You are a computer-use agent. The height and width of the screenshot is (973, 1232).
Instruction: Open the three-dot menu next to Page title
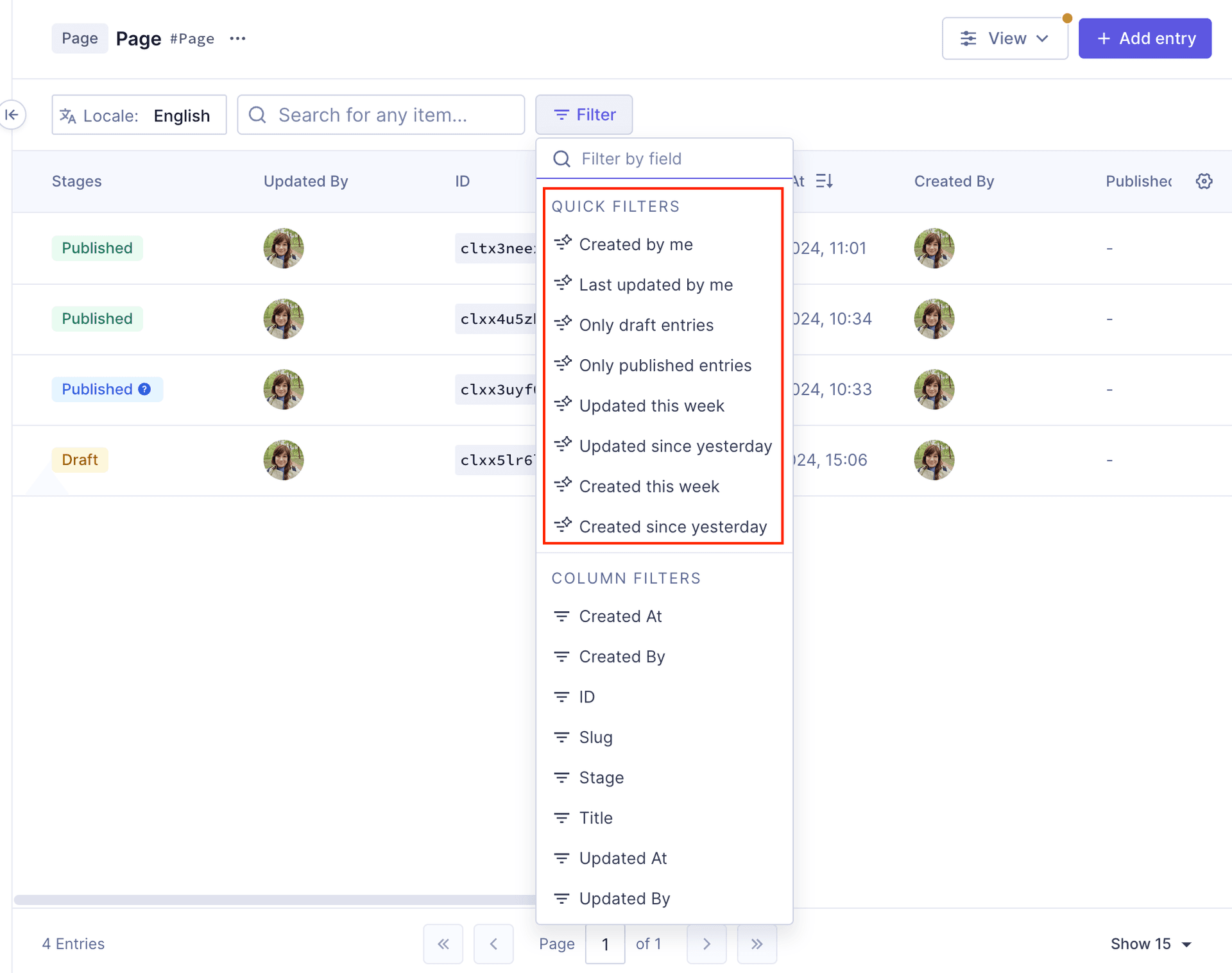point(237,38)
